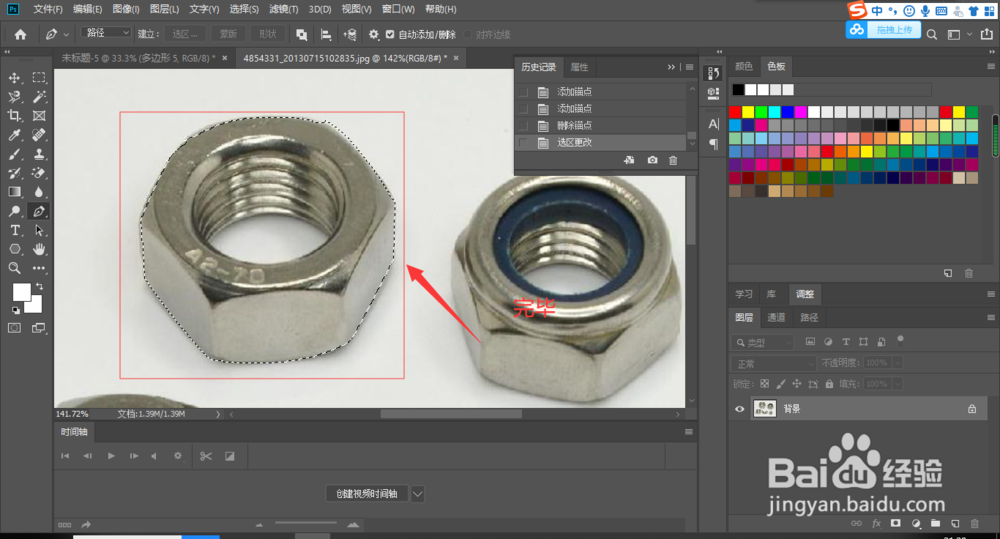Click the timeline zoom slider

click(306, 524)
